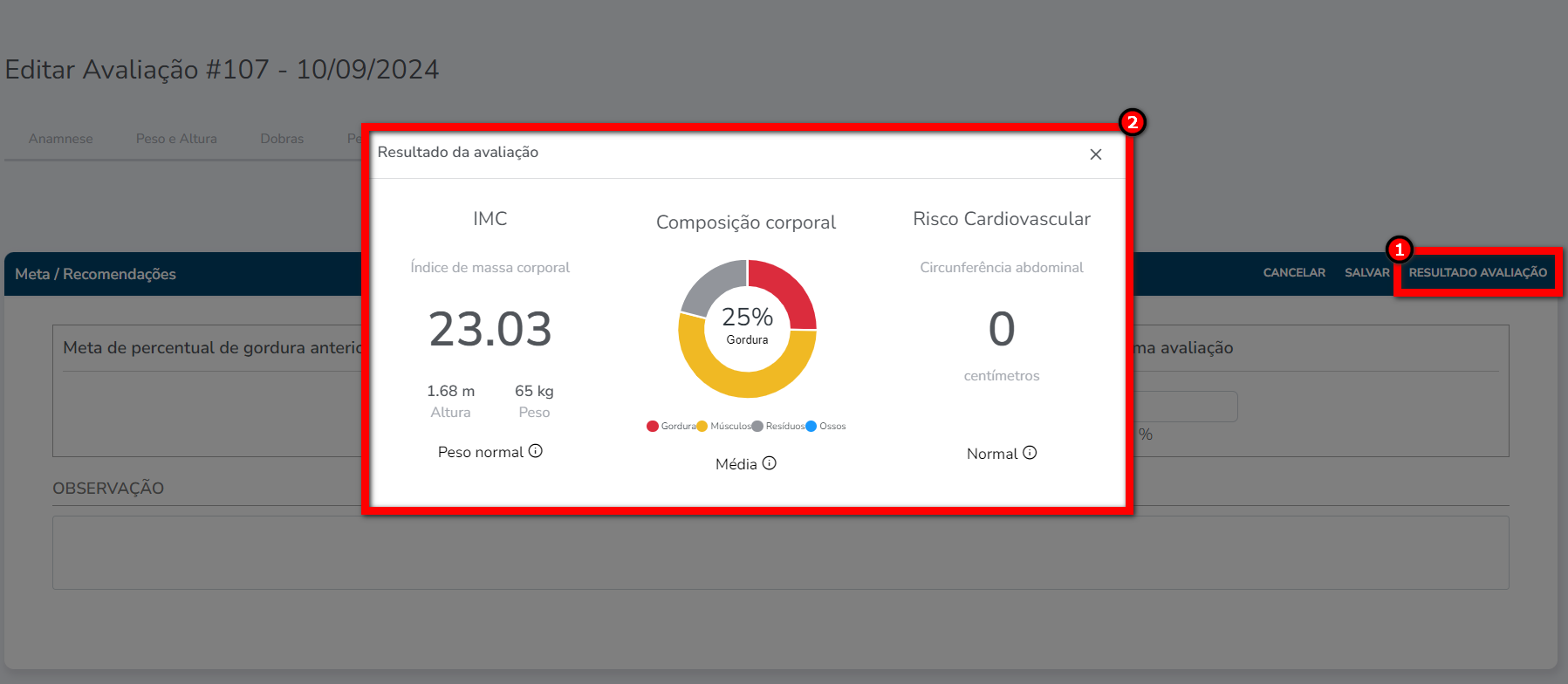This screenshot has width=1568, height=684.
Task: Click the yellow muscle segment of donut
Action: tap(747, 380)
